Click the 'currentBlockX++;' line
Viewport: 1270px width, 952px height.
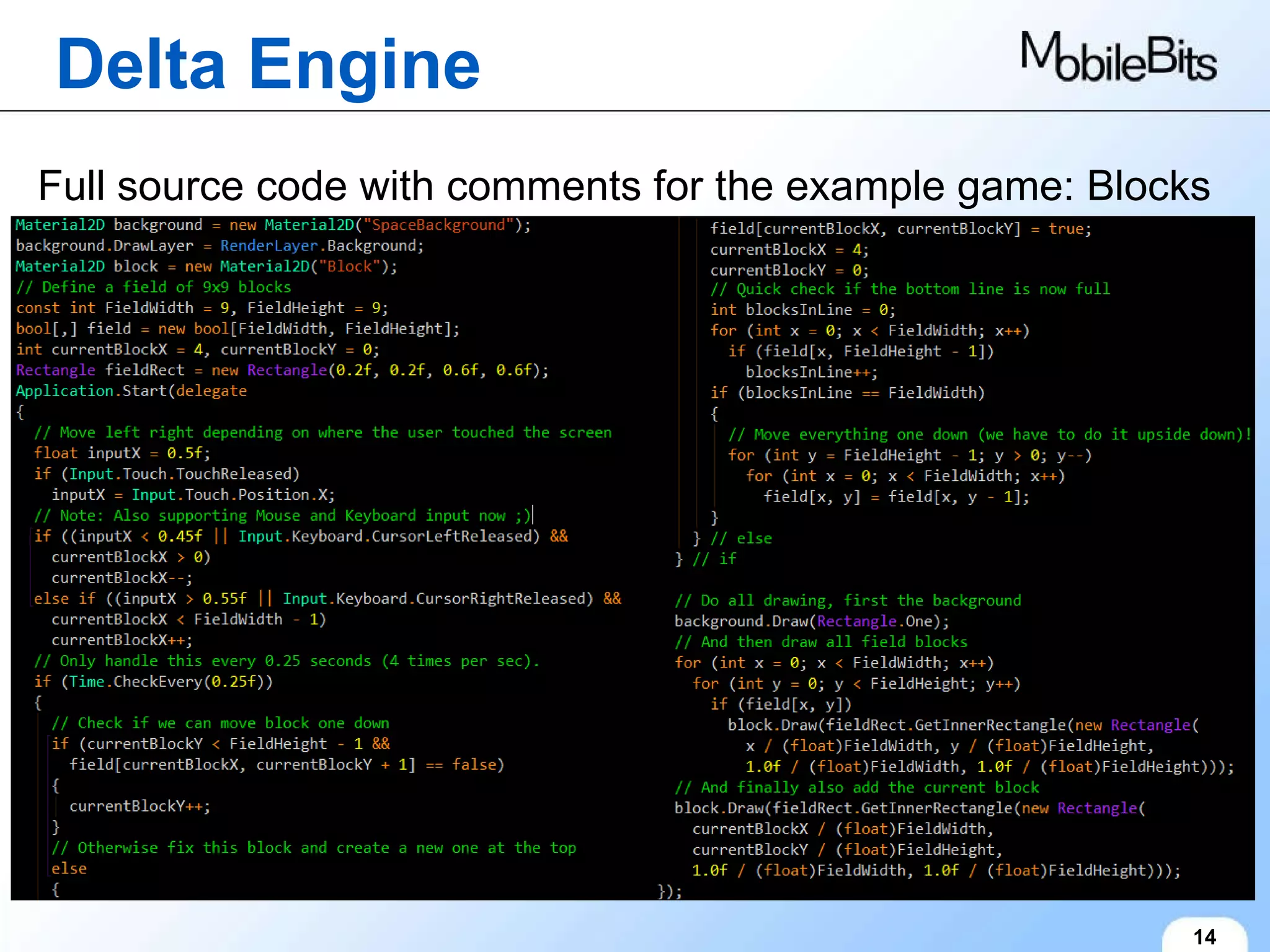[122, 640]
